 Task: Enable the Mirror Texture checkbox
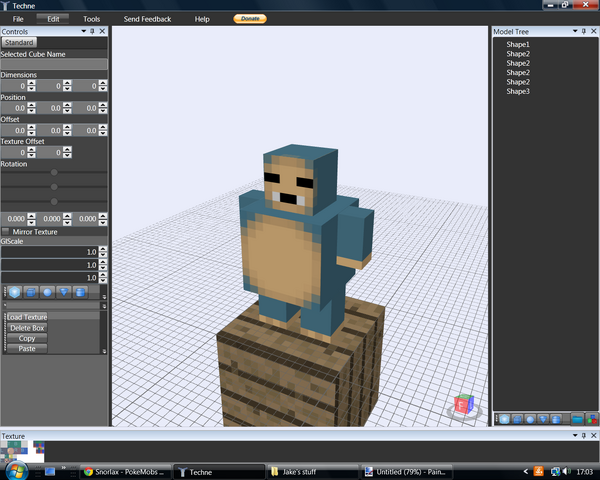coord(5,232)
